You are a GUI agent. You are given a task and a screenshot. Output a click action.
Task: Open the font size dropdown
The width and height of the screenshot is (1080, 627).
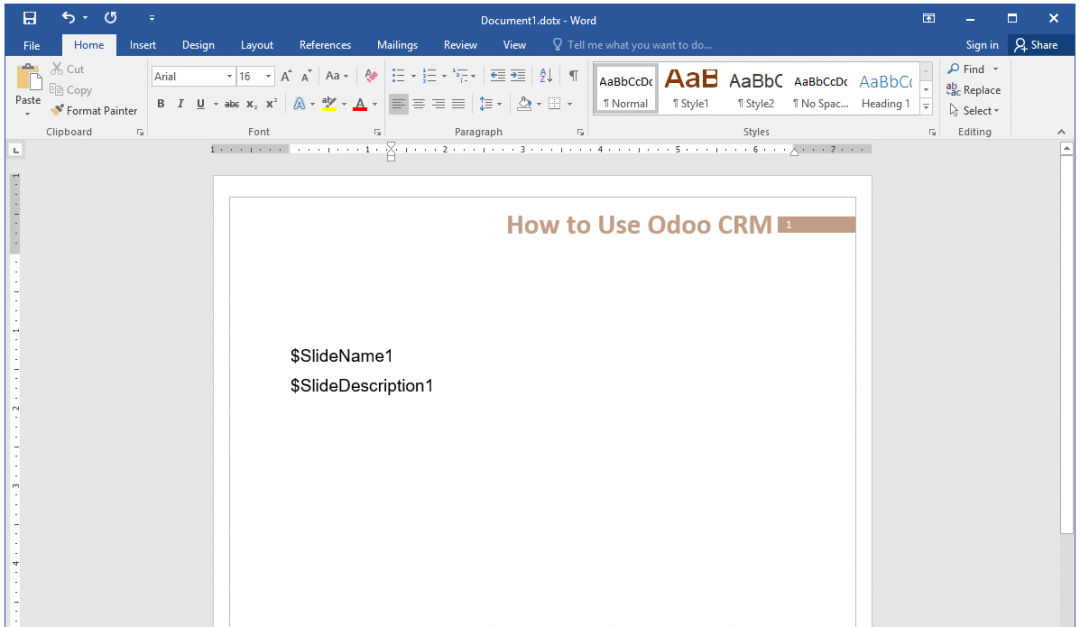coord(265,75)
